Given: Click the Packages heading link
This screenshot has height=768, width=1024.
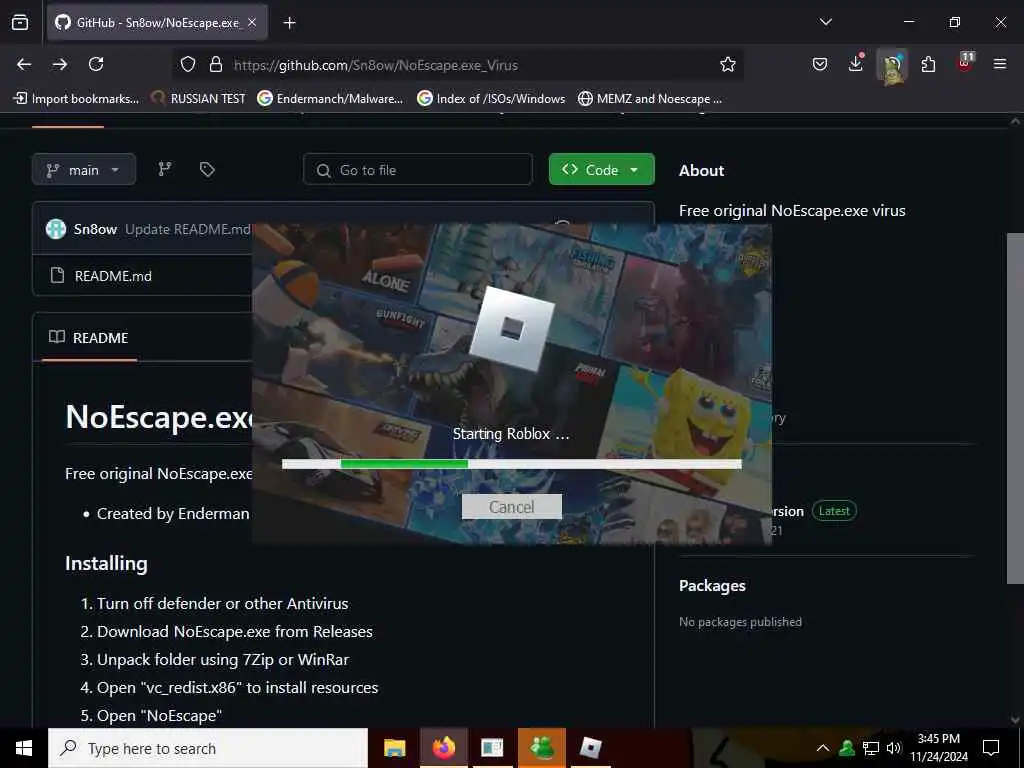Looking at the screenshot, I should 712,586.
